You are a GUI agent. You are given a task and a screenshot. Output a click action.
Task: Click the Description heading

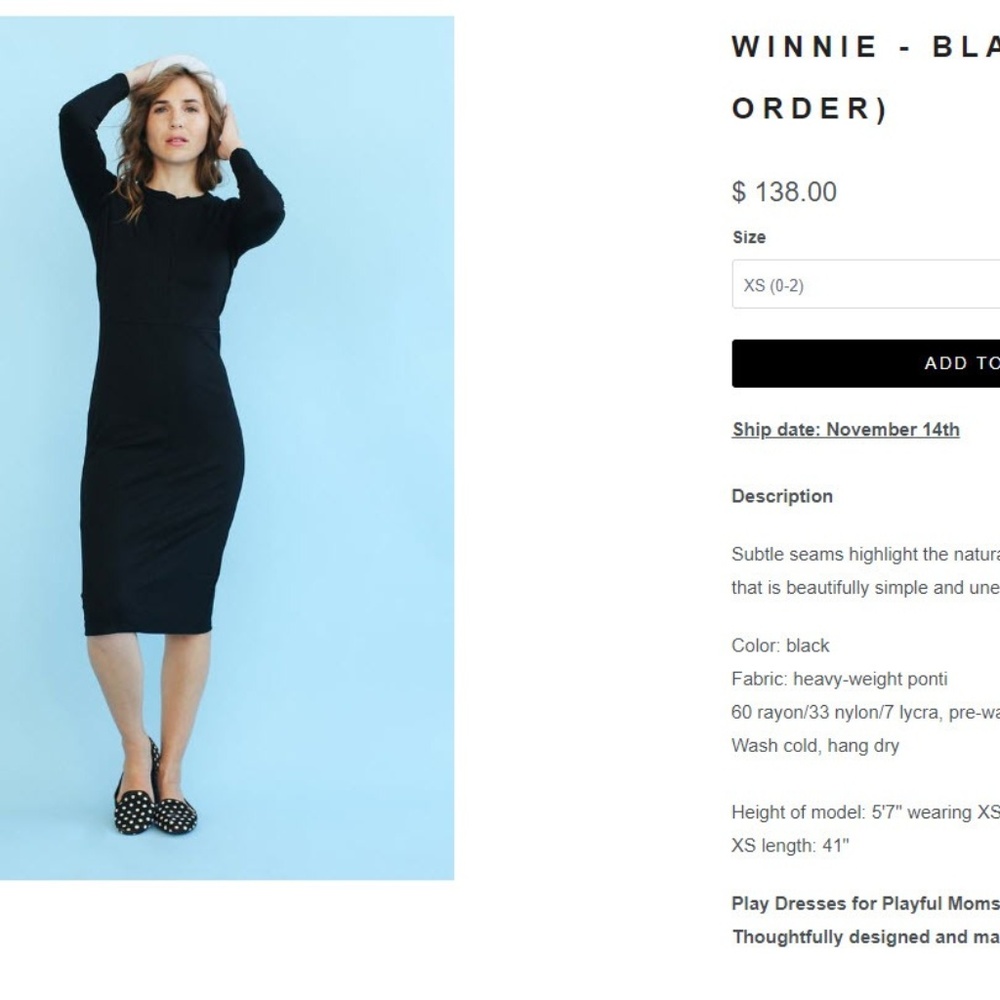[782, 496]
